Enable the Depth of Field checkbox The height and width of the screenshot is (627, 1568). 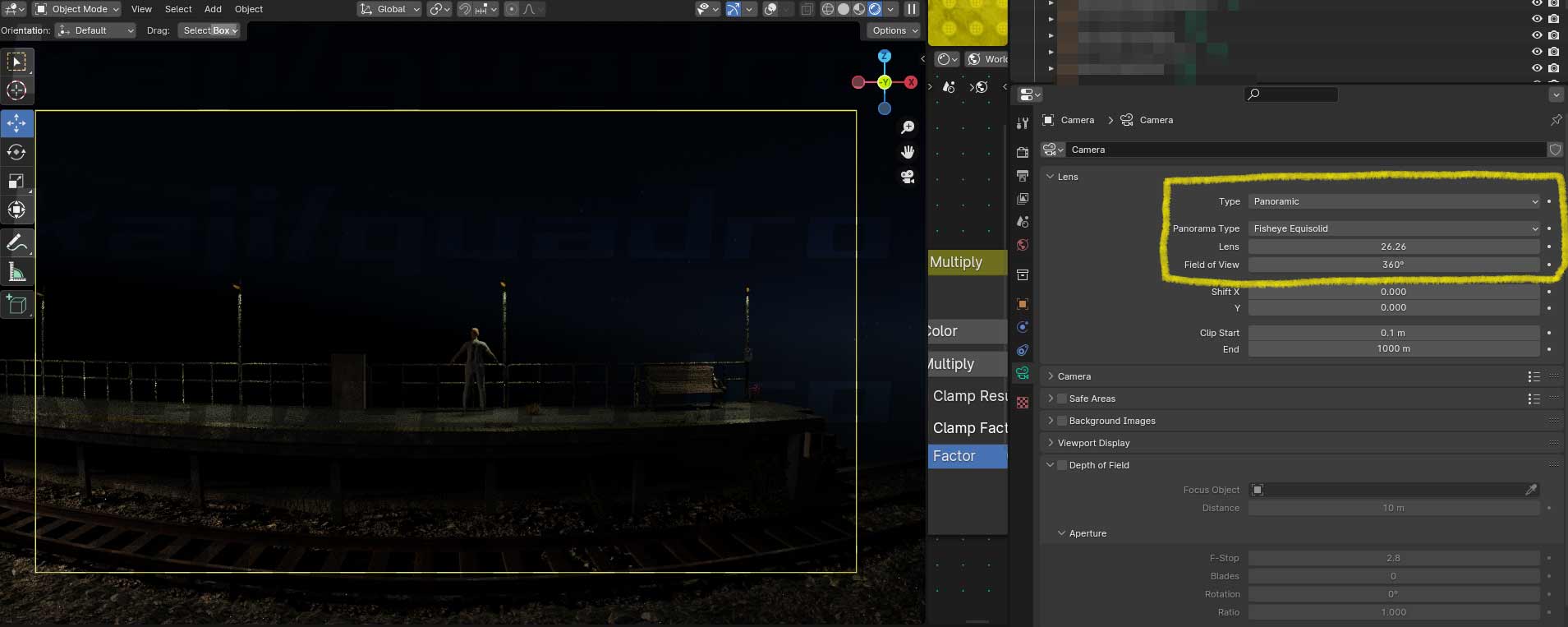(x=1062, y=465)
